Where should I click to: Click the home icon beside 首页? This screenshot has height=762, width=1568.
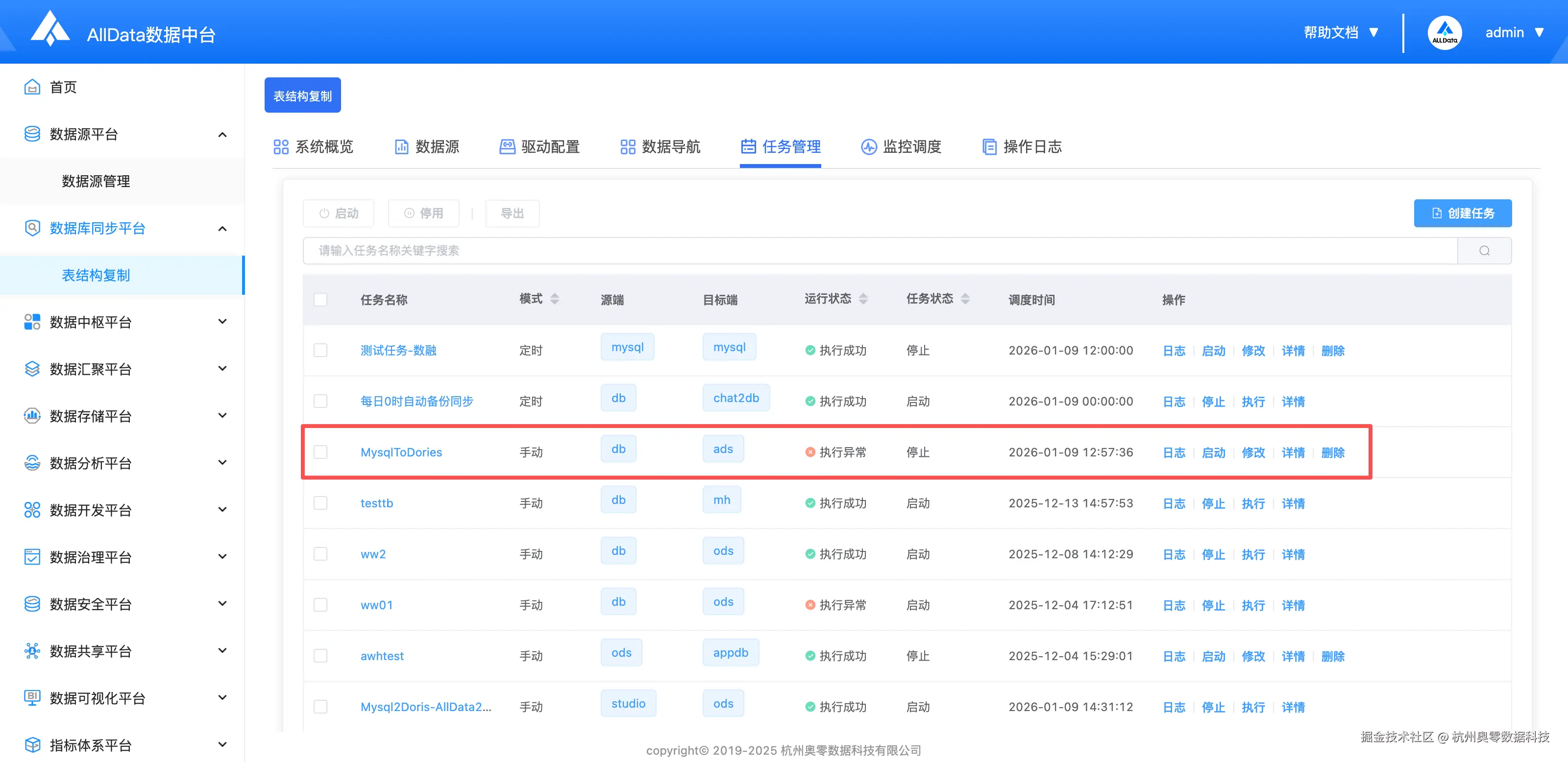point(32,87)
